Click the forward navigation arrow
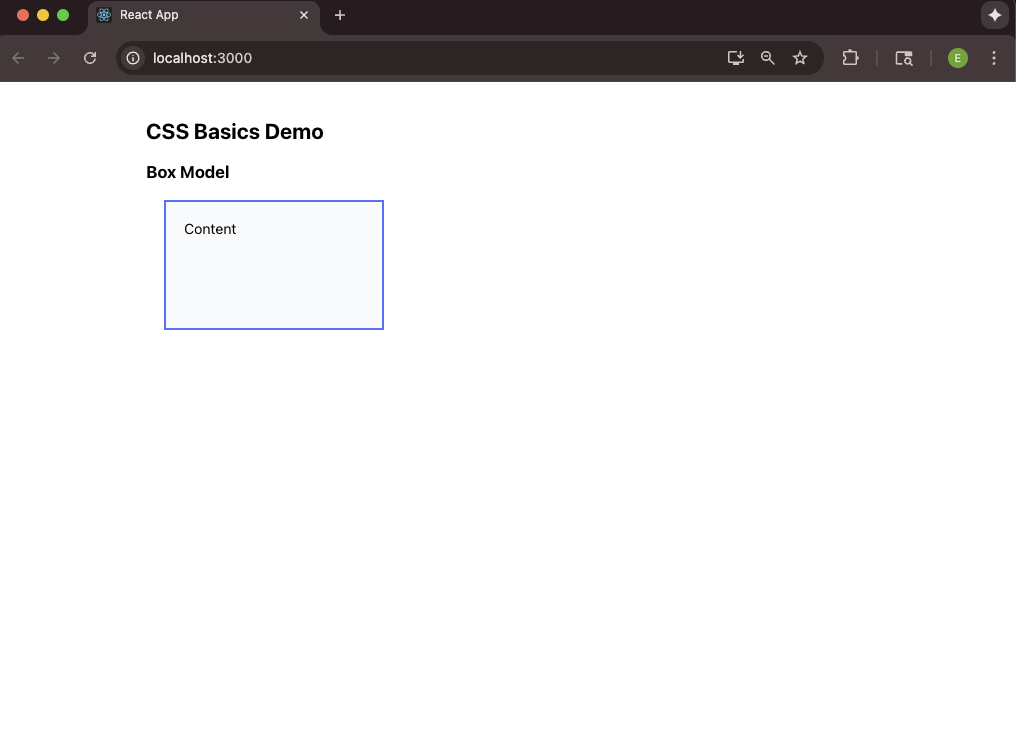Viewport: 1016px width, 756px height. (x=54, y=58)
